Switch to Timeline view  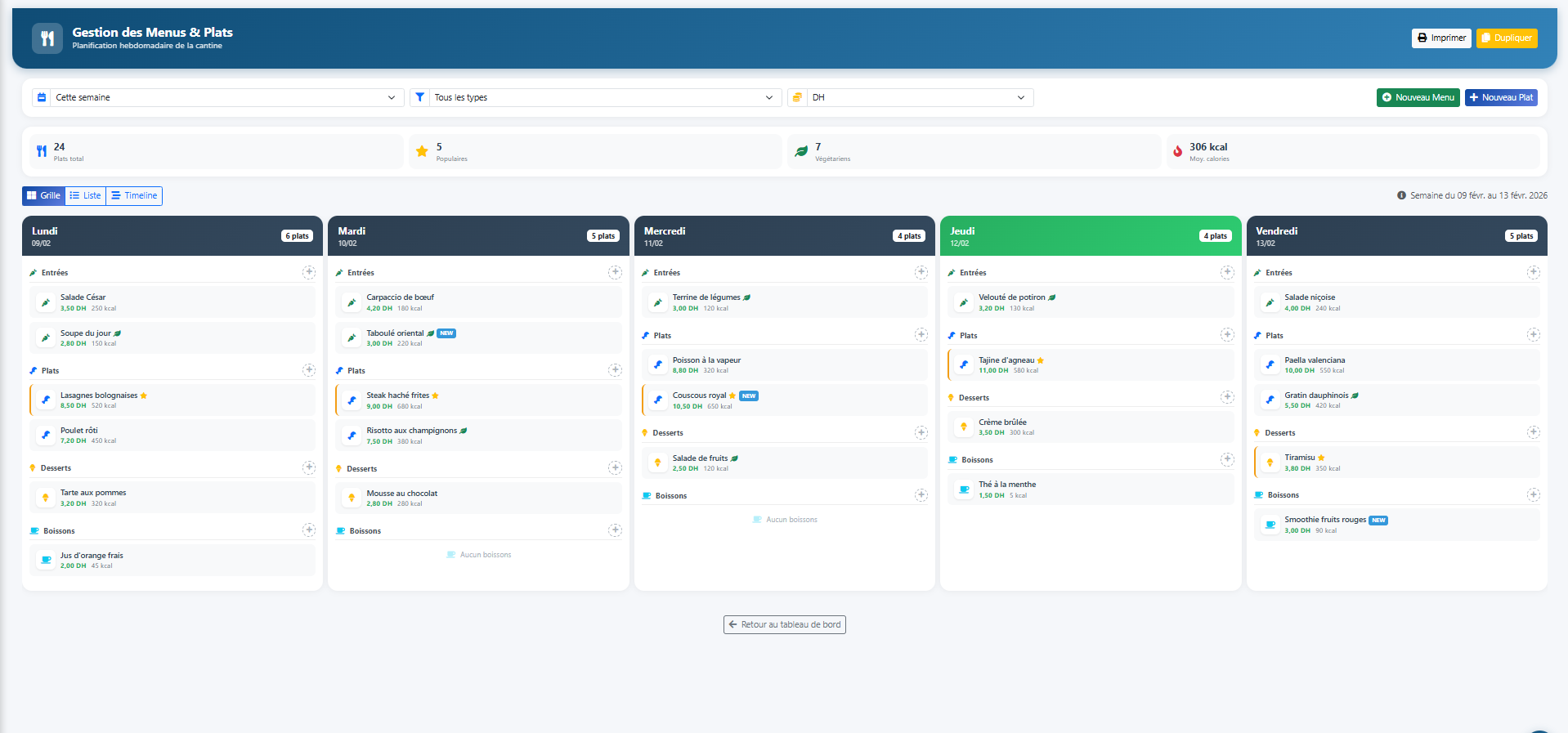tap(134, 196)
